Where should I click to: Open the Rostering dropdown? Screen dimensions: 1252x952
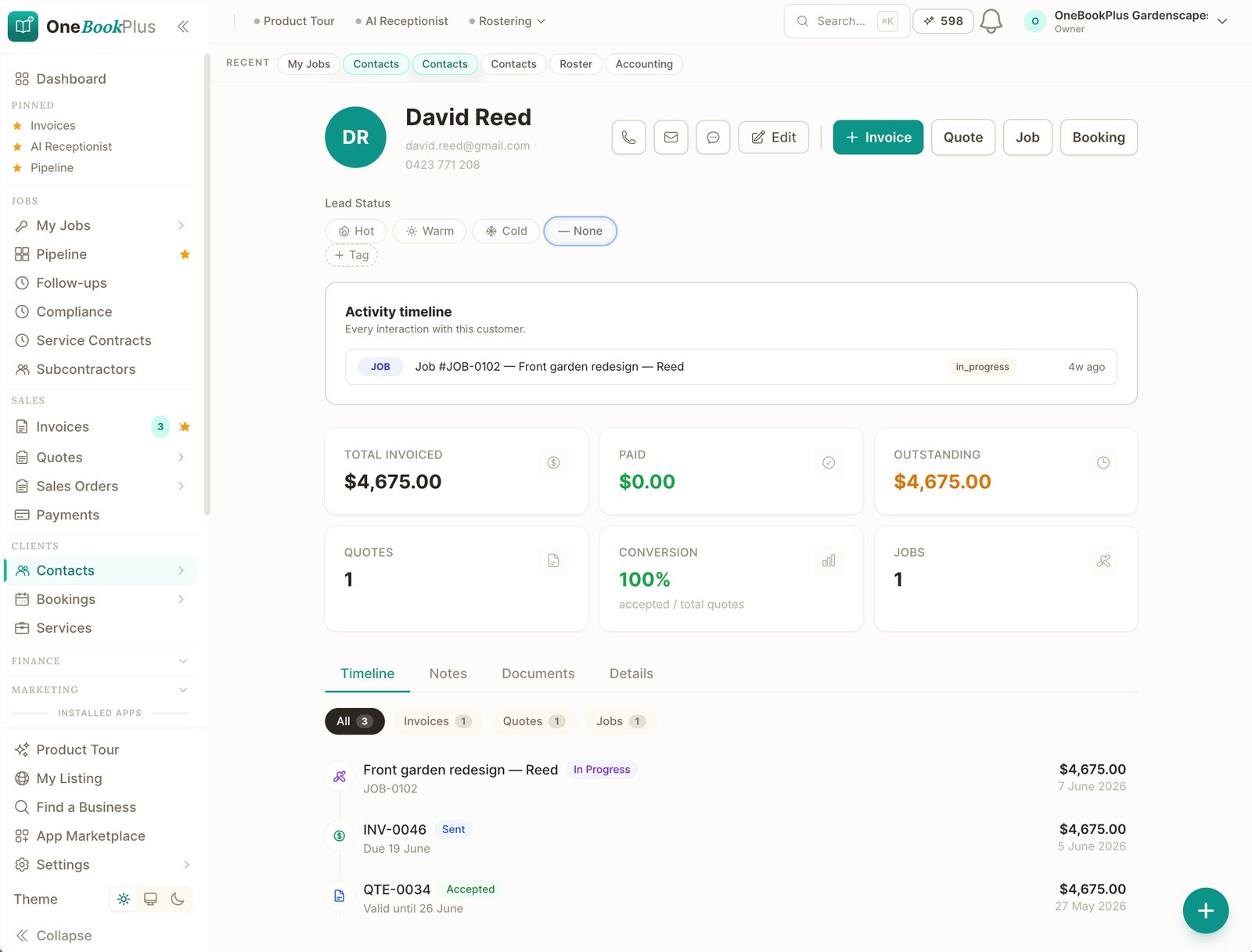coord(508,21)
